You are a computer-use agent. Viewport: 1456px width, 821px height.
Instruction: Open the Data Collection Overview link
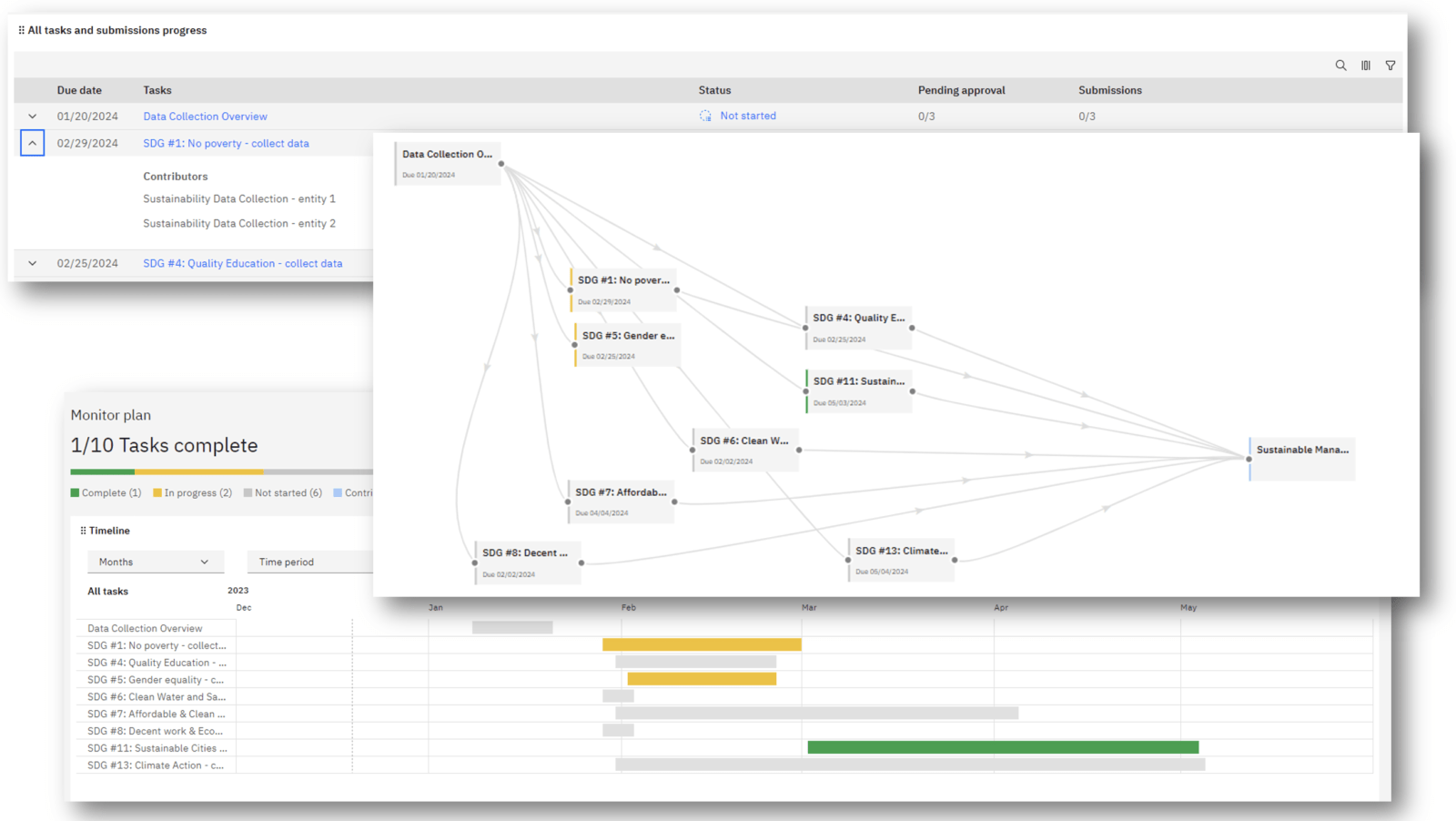[x=205, y=117]
